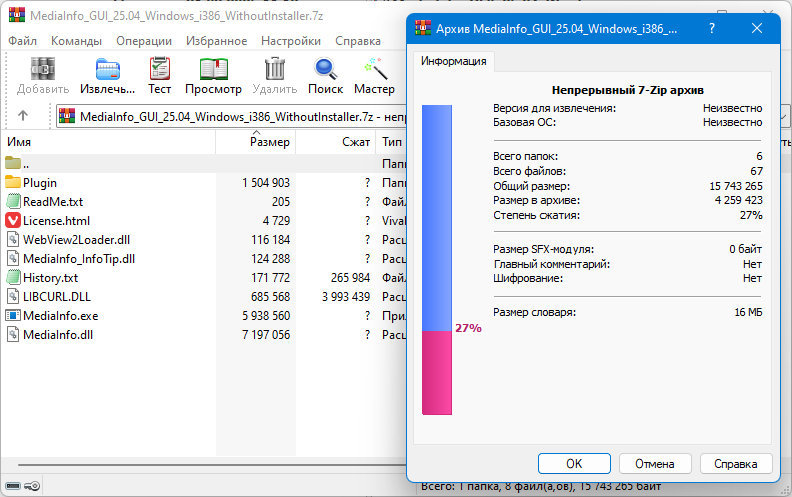
Task: Click dictionary size value 16 МБ
Action: point(748,312)
